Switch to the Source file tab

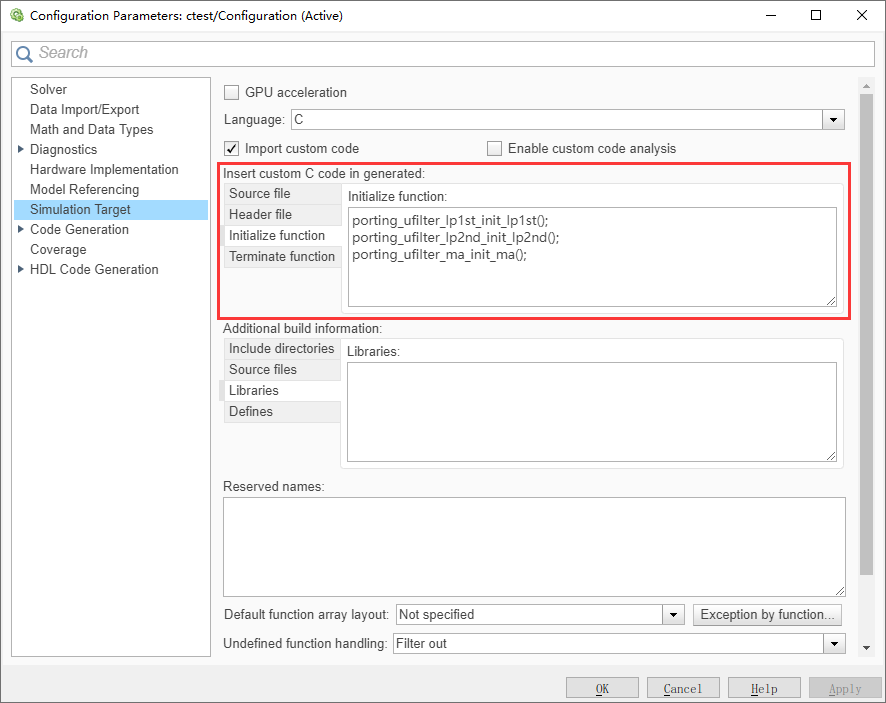[x=283, y=194]
